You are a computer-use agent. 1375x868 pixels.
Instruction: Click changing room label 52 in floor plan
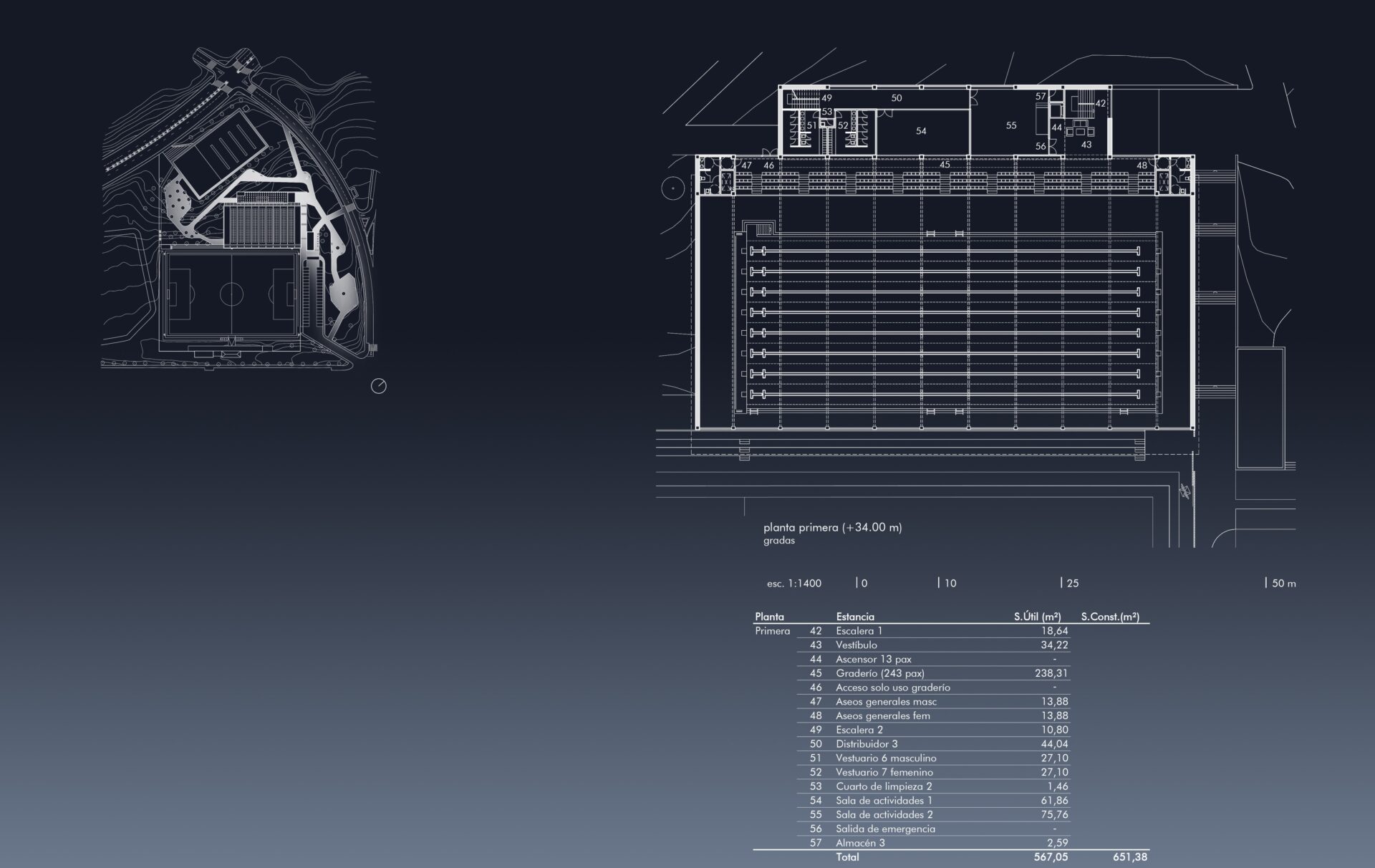pos(843,125)
